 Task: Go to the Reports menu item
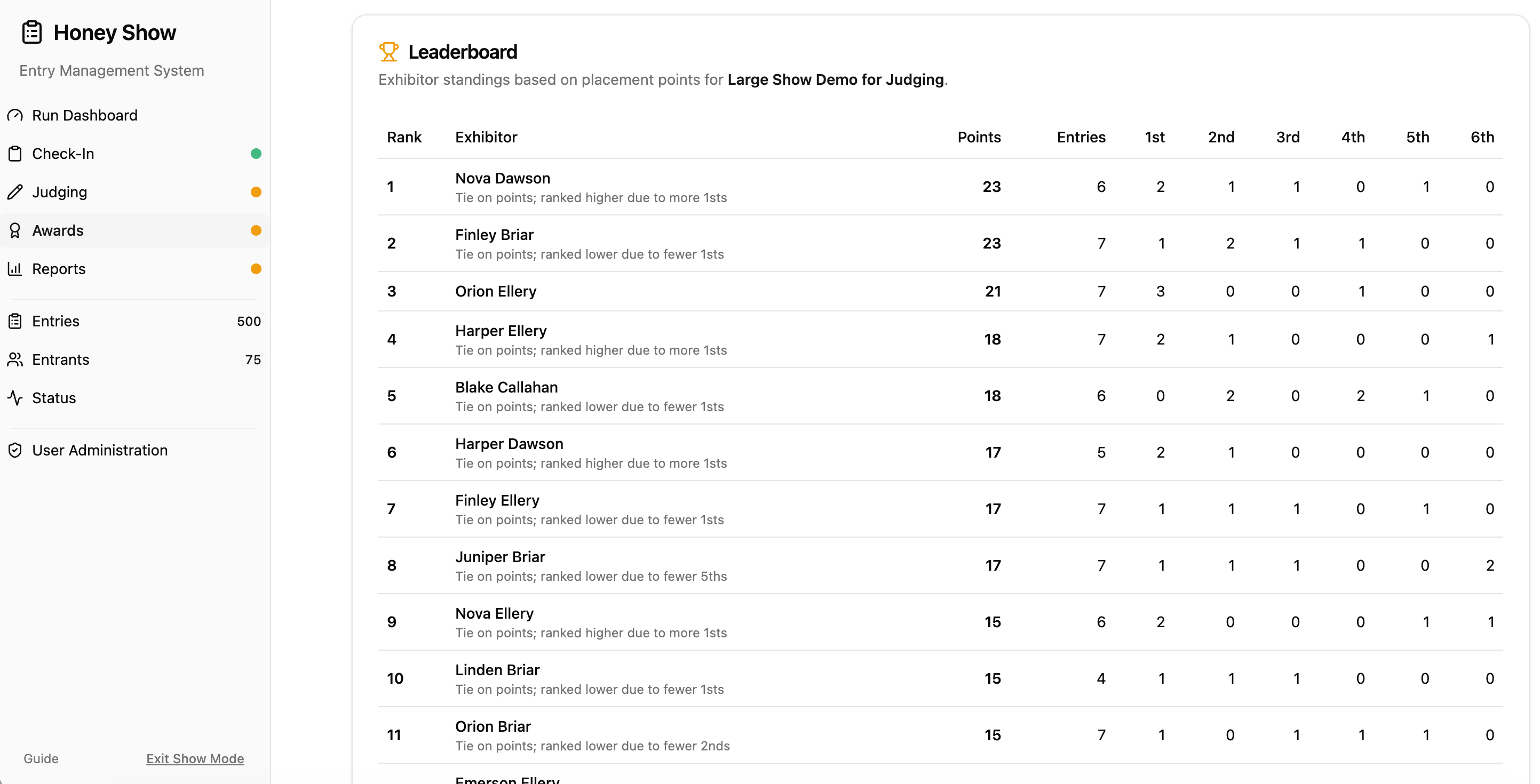[134, 269]
